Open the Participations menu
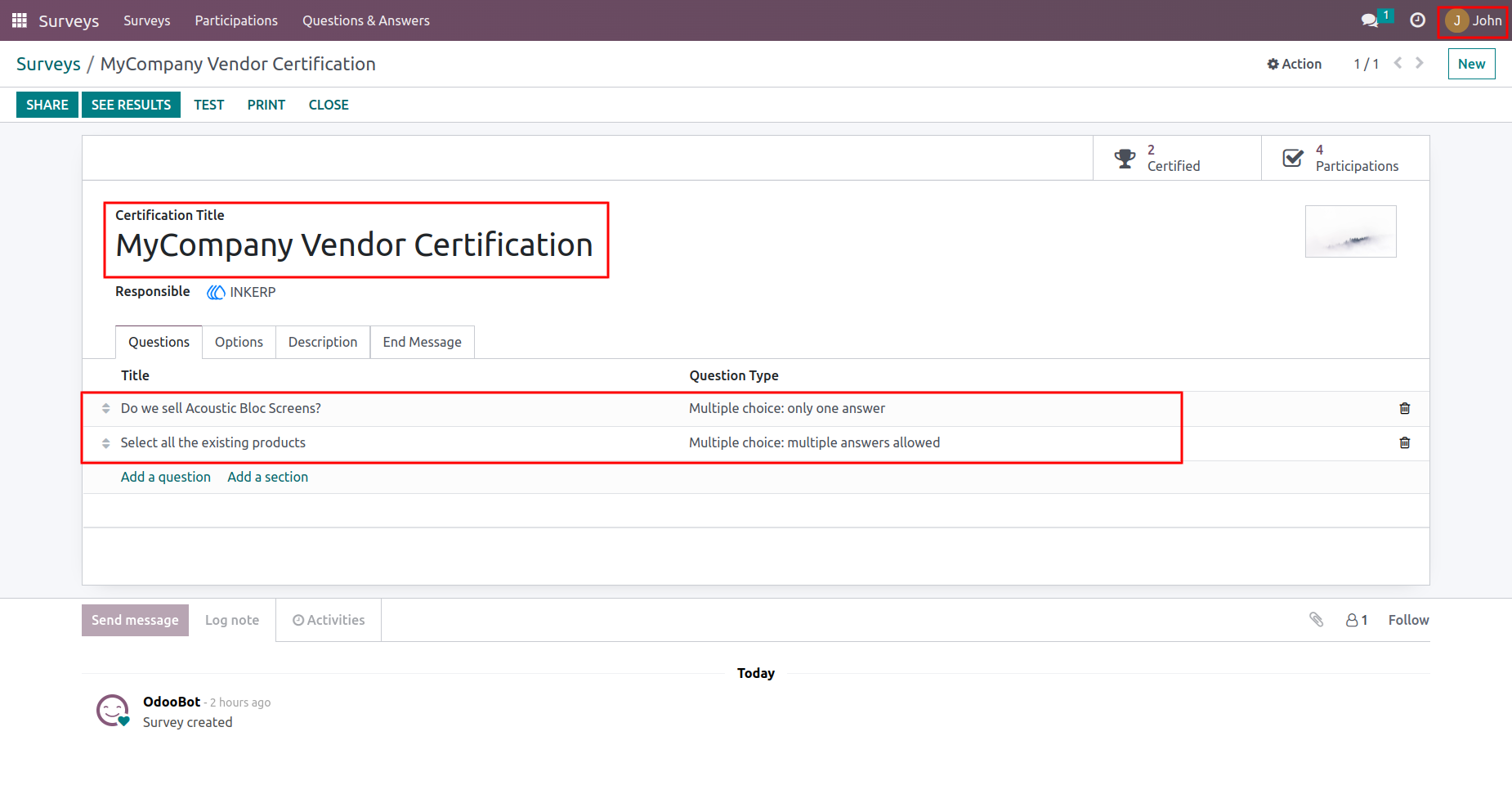 point(236,20)
